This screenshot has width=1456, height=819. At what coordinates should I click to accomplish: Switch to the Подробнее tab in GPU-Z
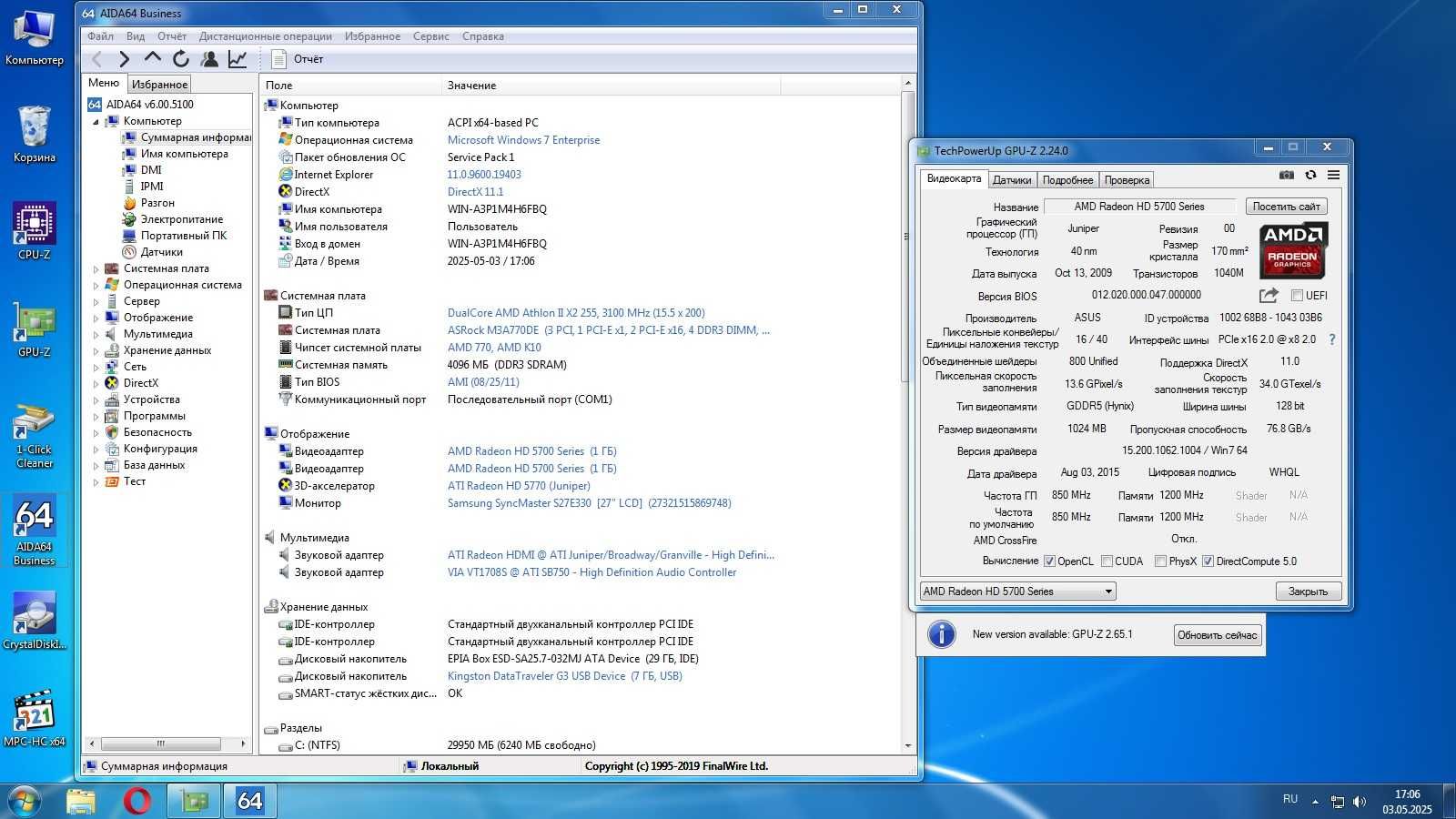point(1067,180)
